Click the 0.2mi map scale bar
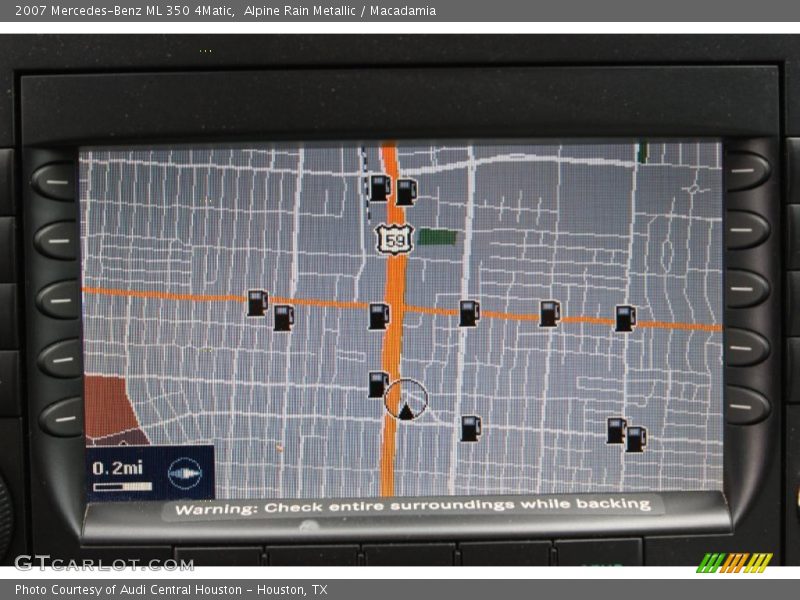Screen dimensions: 800x600 [x=122, y=486]
